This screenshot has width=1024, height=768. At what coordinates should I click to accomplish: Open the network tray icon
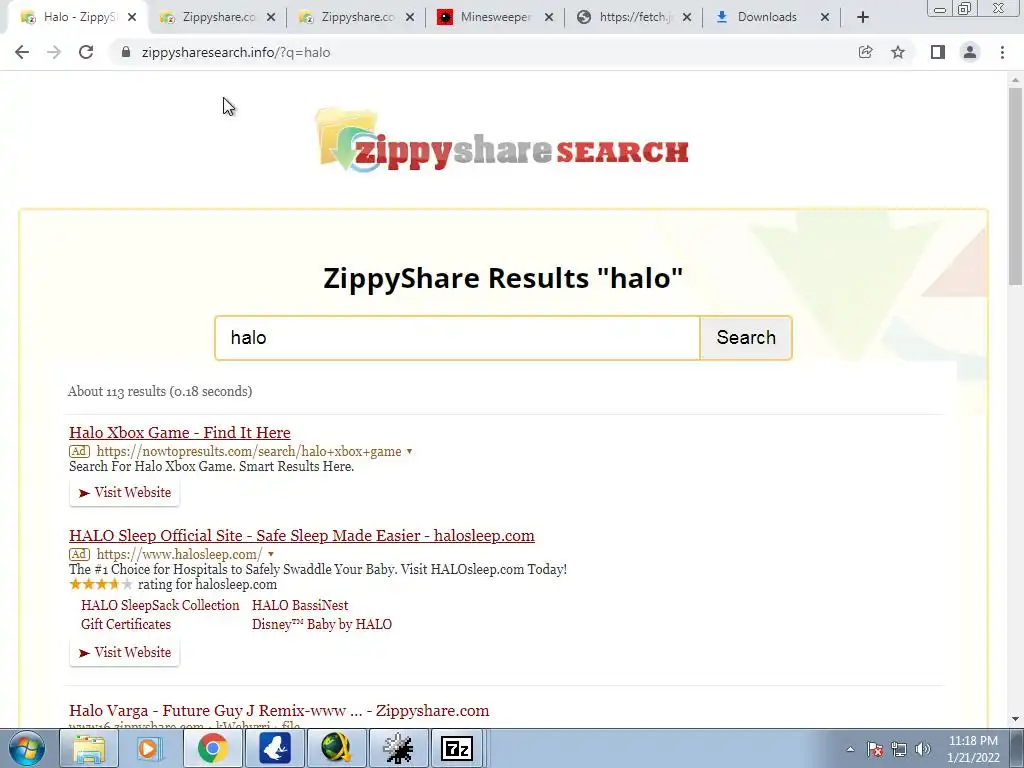(x=899, y=749)
